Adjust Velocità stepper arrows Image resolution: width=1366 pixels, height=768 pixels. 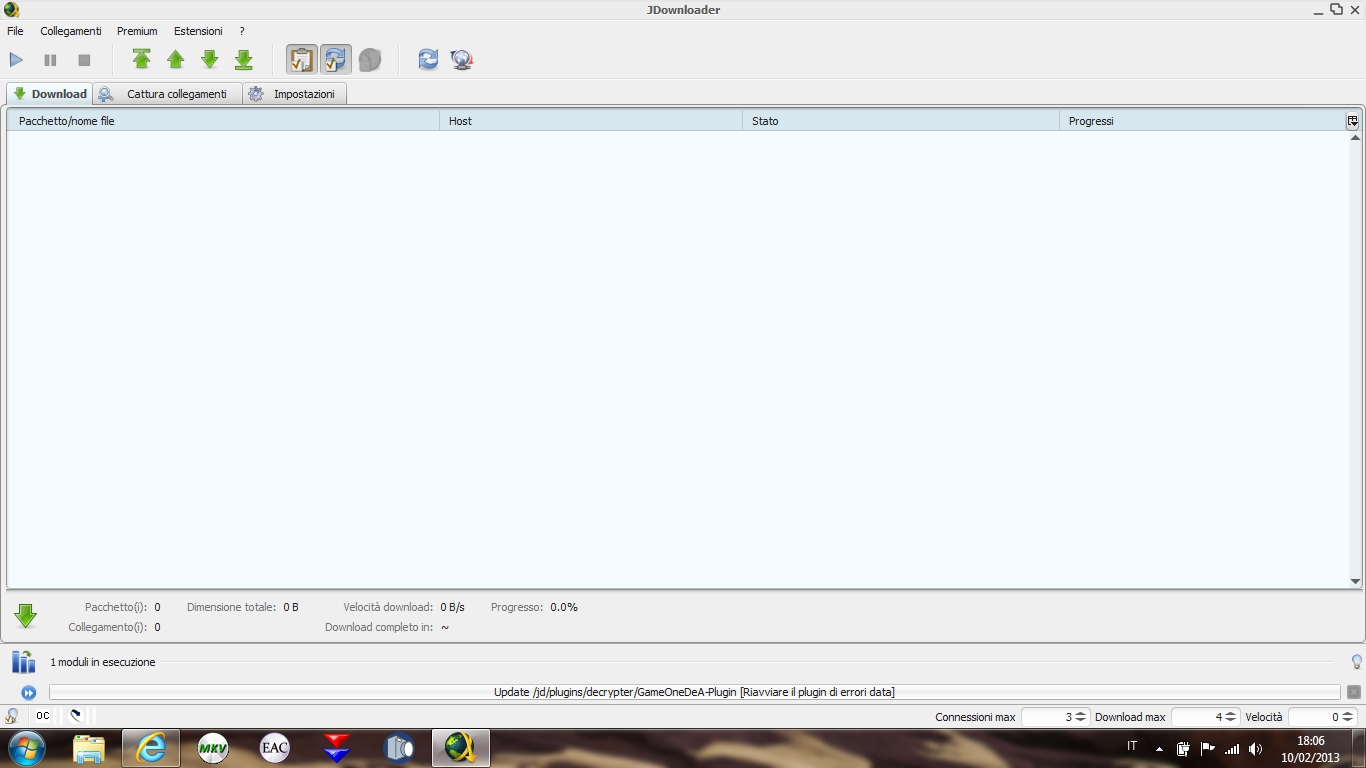pos(1348,717)
